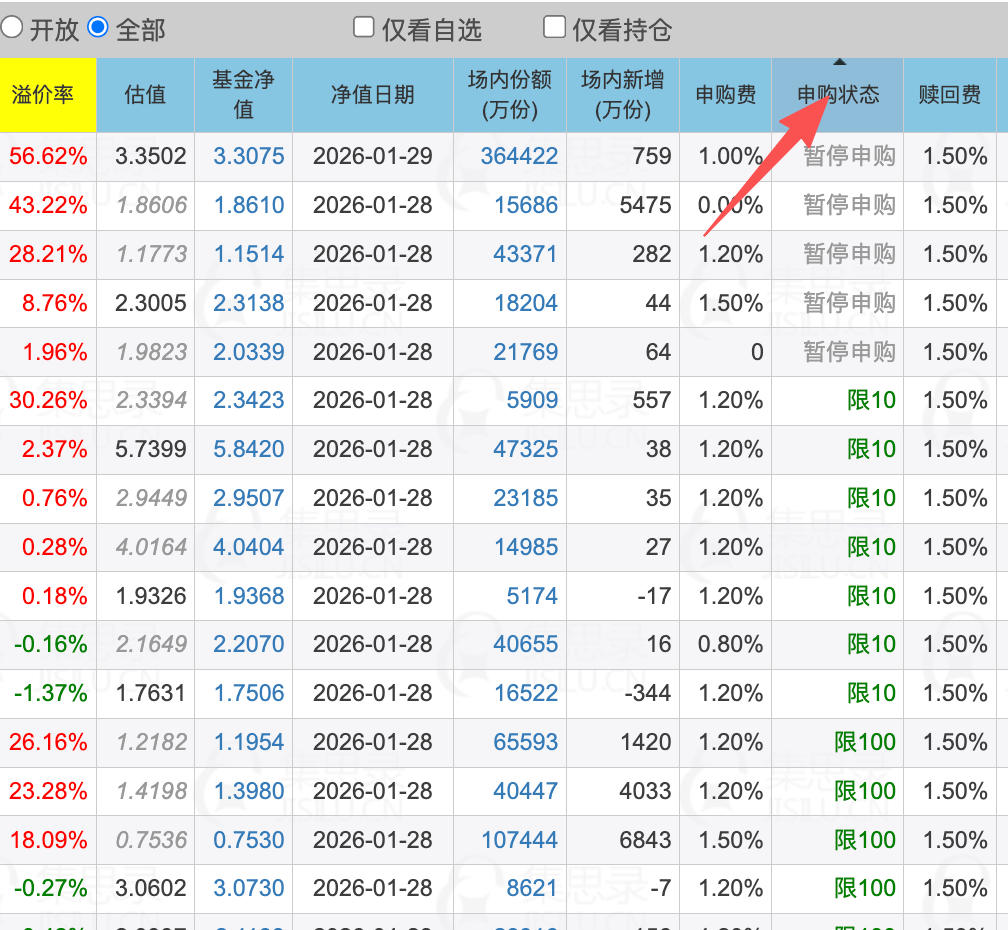Open net value link 5.8420

249,450
